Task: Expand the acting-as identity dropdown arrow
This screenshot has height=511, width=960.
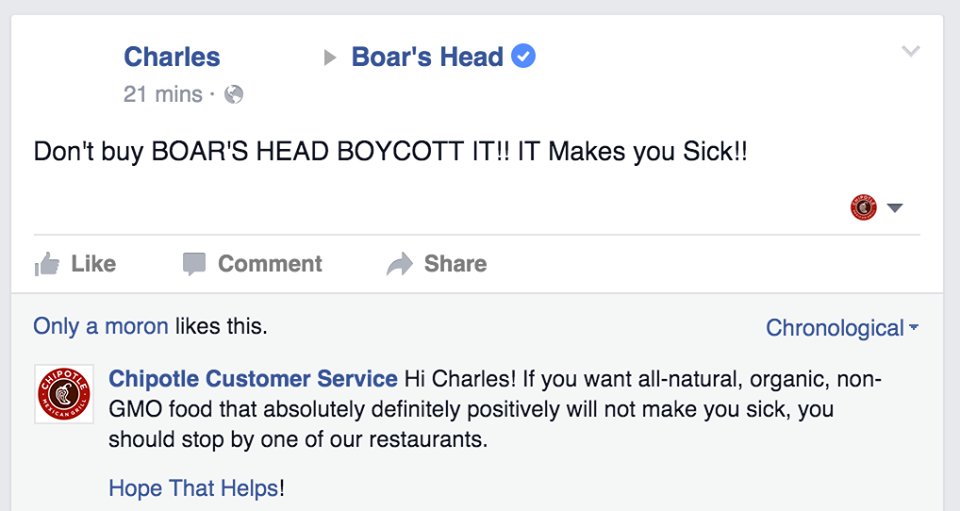Action: coord(895,208)
